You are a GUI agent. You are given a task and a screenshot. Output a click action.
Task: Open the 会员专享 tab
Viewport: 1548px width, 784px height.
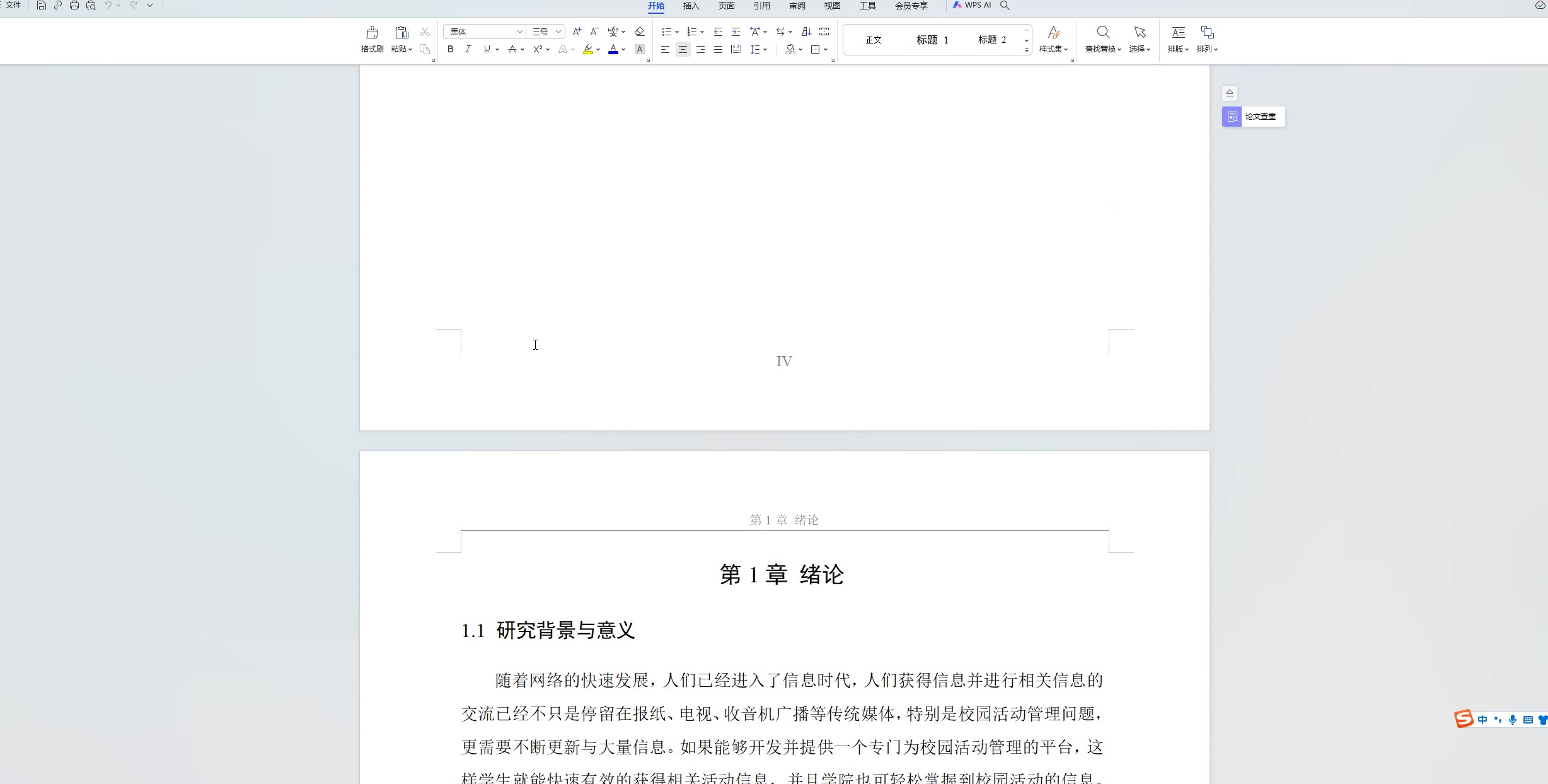tap(911, 6)
